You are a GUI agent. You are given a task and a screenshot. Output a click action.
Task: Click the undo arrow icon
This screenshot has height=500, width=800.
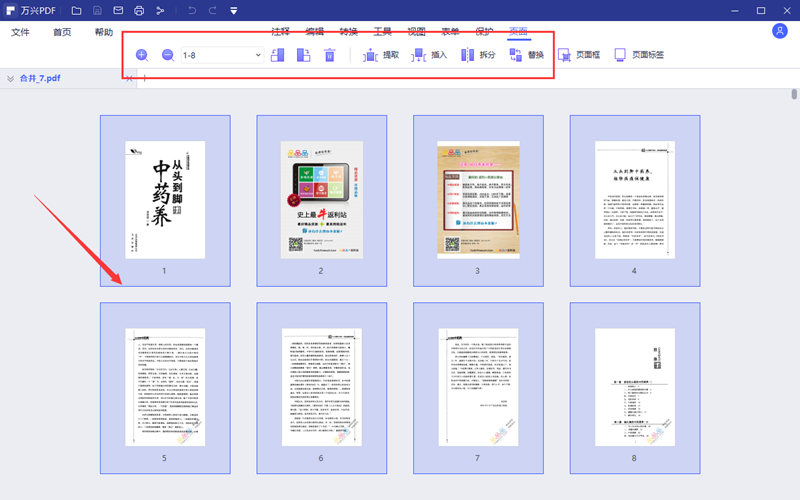coord(192,11)
